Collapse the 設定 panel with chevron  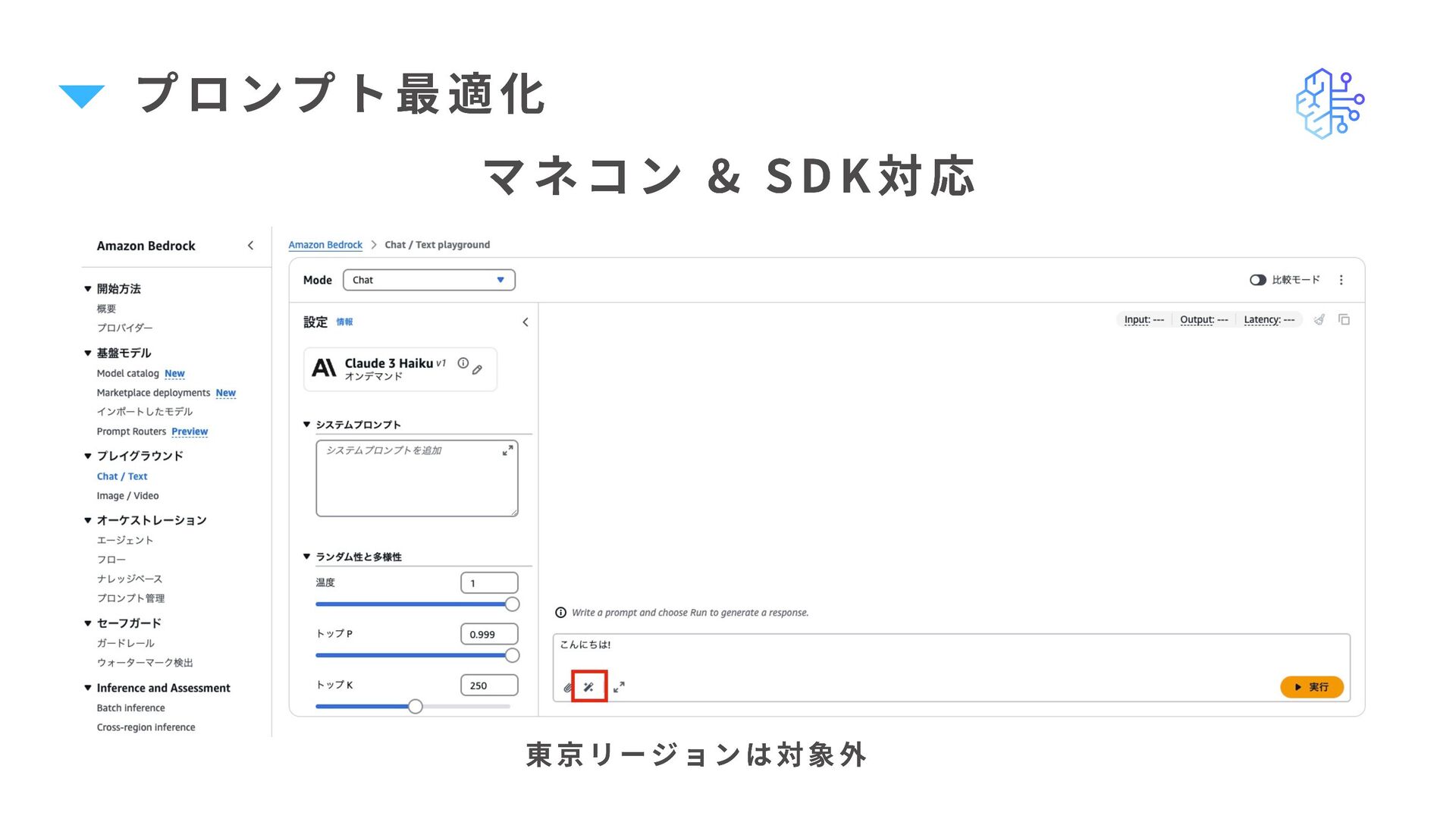(x=525, y=322)
